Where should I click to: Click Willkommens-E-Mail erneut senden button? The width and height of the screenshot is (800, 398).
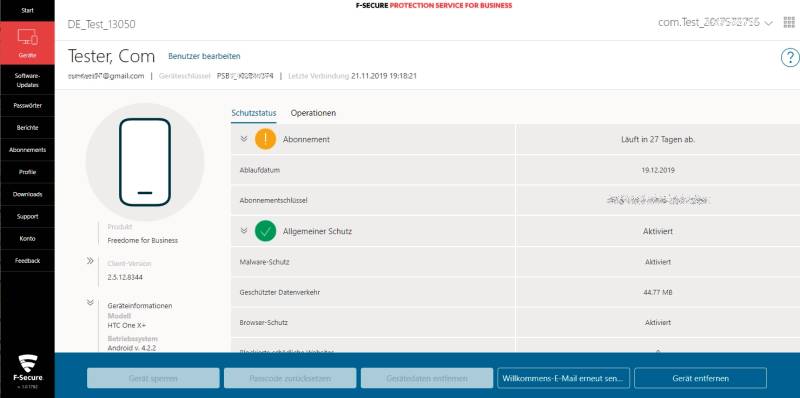point(563,378)
